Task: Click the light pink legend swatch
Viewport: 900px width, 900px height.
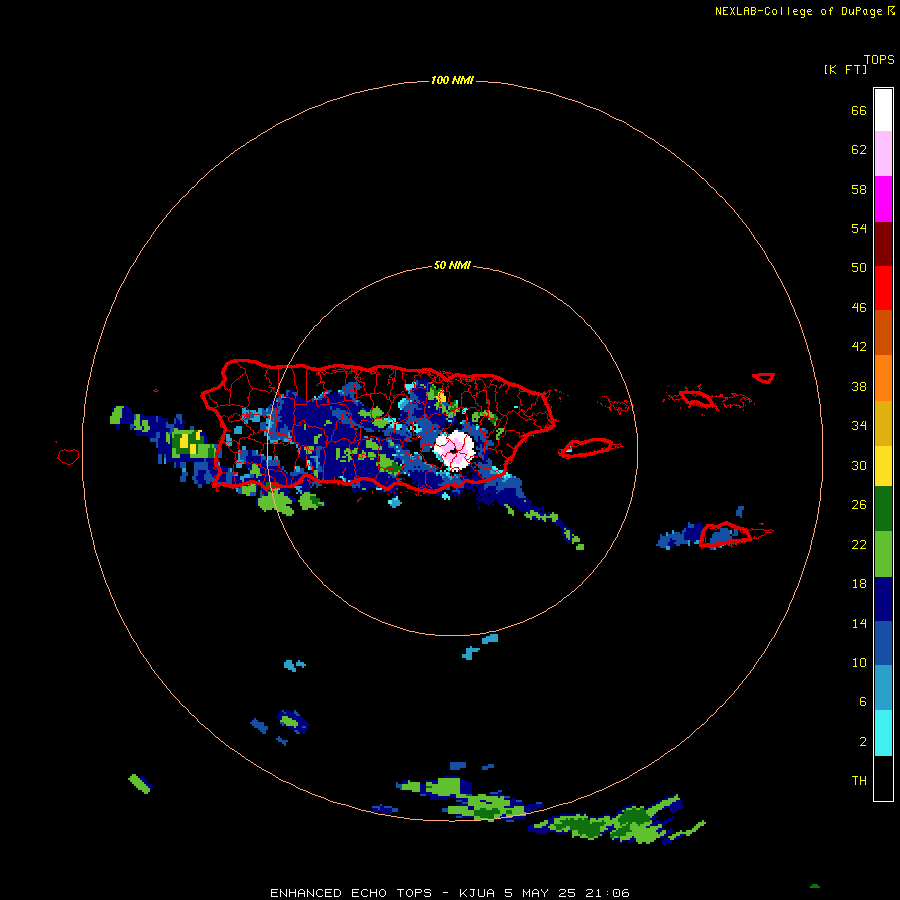Action: (x=883, y=154)
